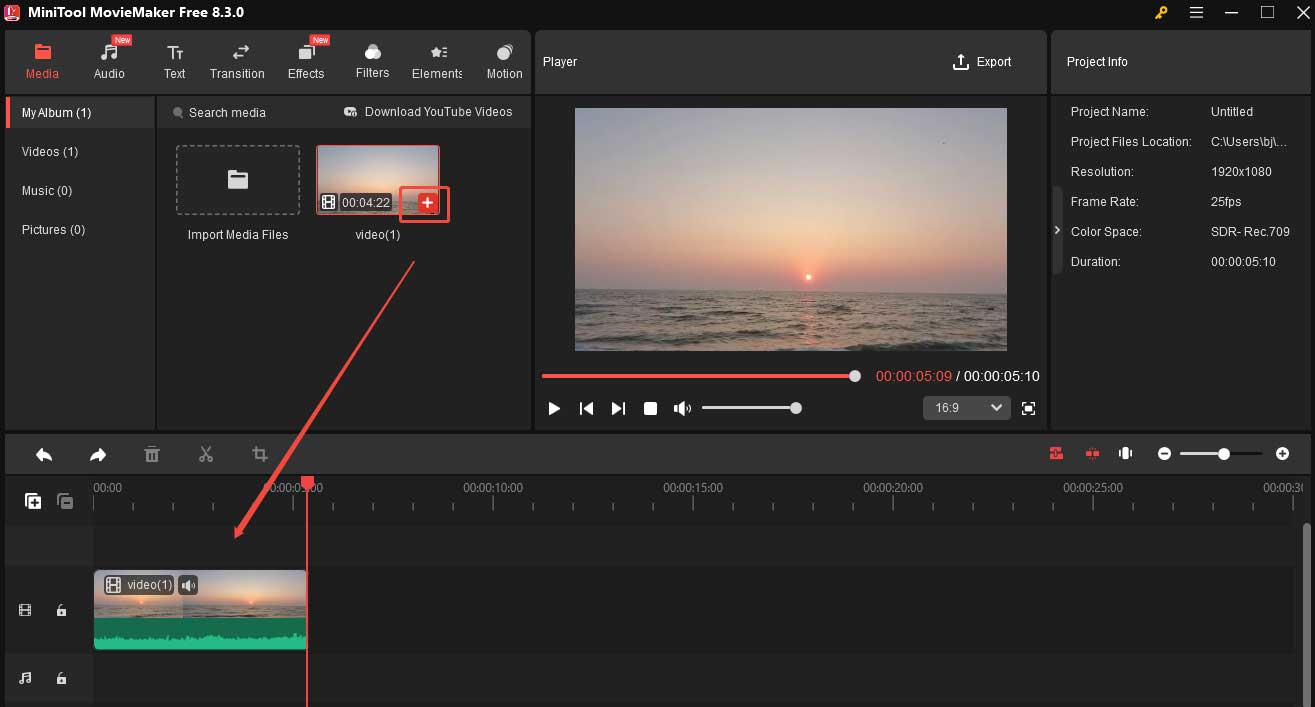Viewport: 1315px width, 707px height.
Task: Click the MiniTool MovieMaker app logo
Action: 13,12
